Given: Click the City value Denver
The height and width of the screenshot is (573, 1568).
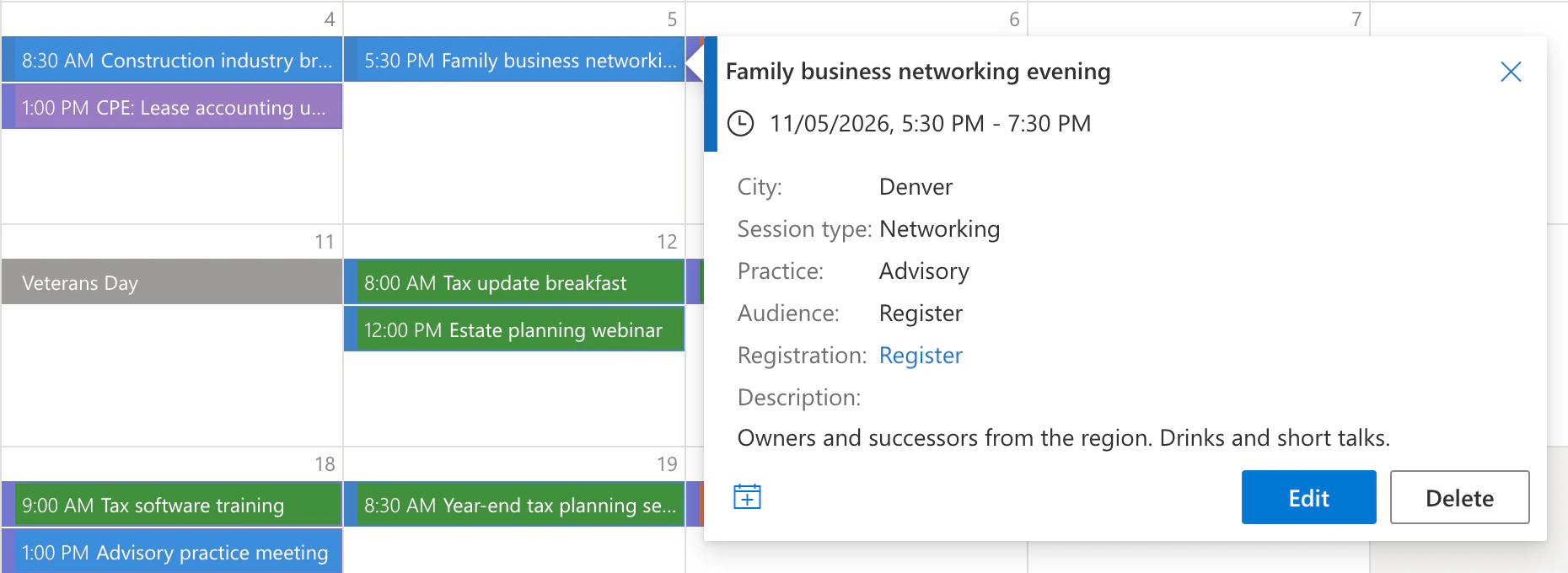Looking at the screenshot, I should tap(916, 187).
